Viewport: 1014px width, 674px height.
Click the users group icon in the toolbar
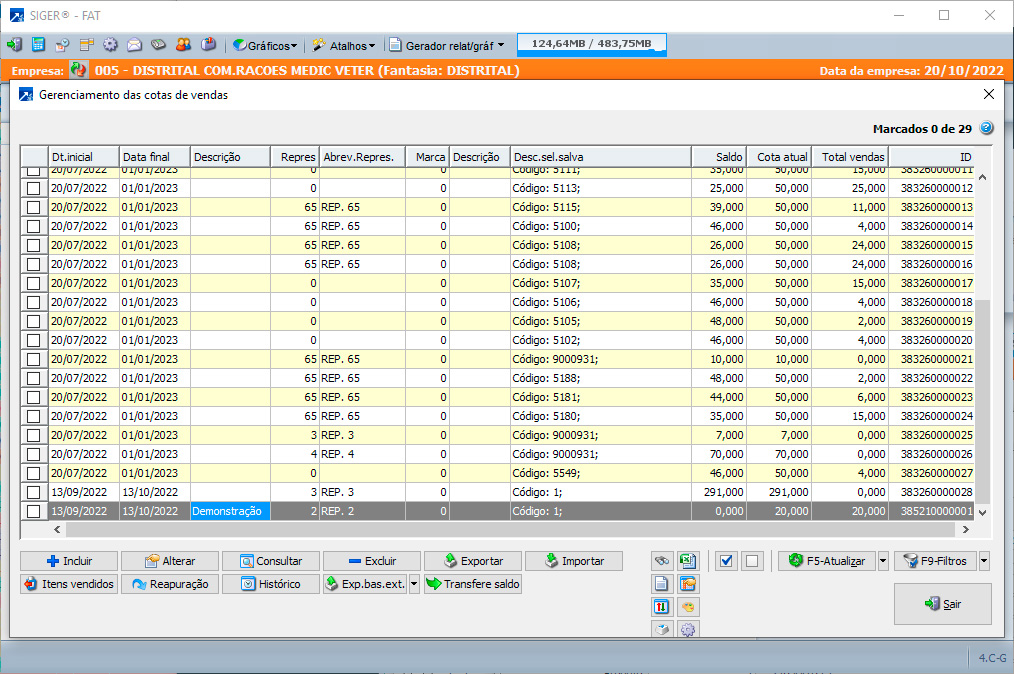(183, 45)
